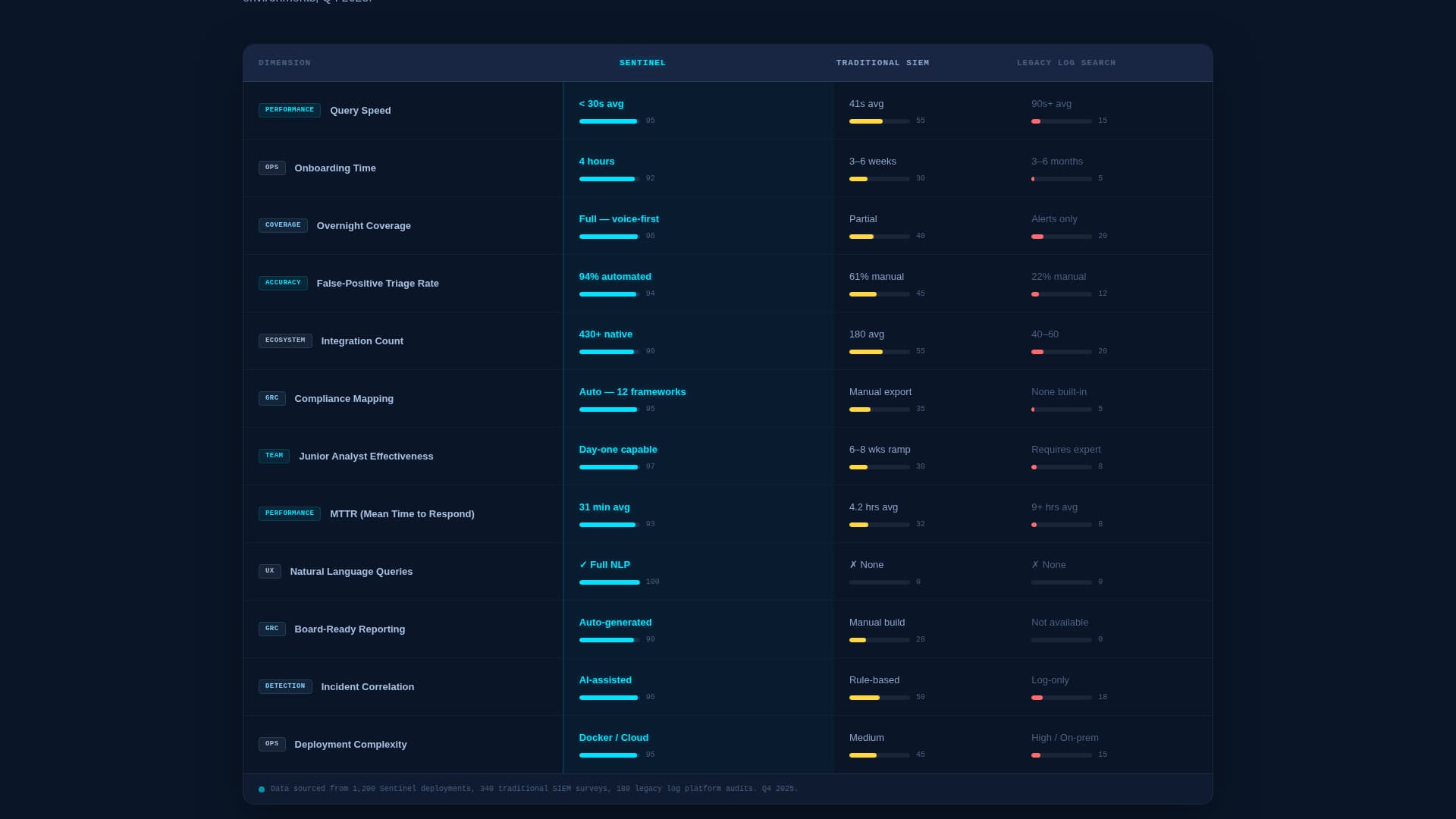
Task: Click the '61% manual' value
Action: click(x=877, y=277)
